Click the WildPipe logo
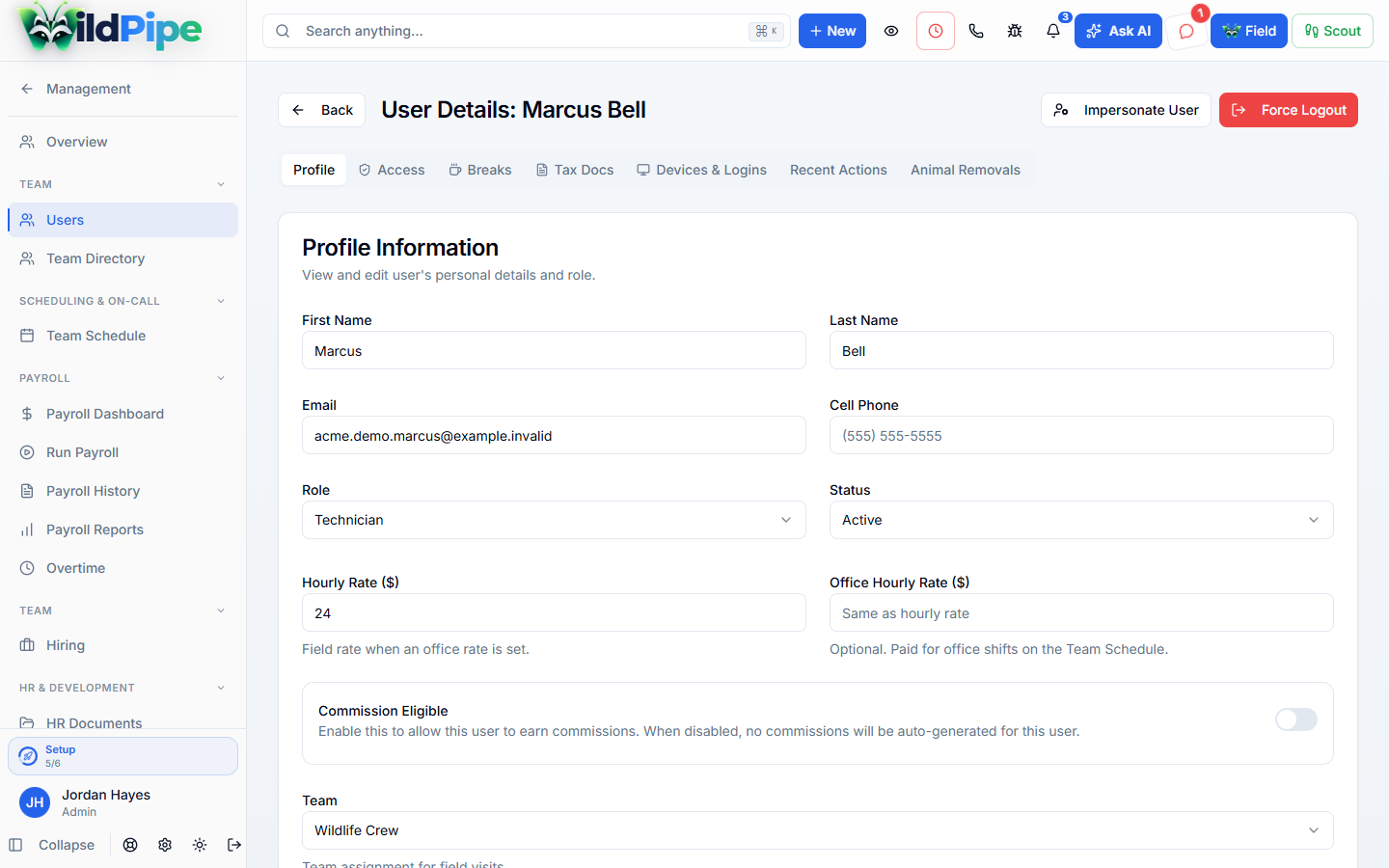The width and height of the screenshot is (1389, 868). click(x=110, y=29)
